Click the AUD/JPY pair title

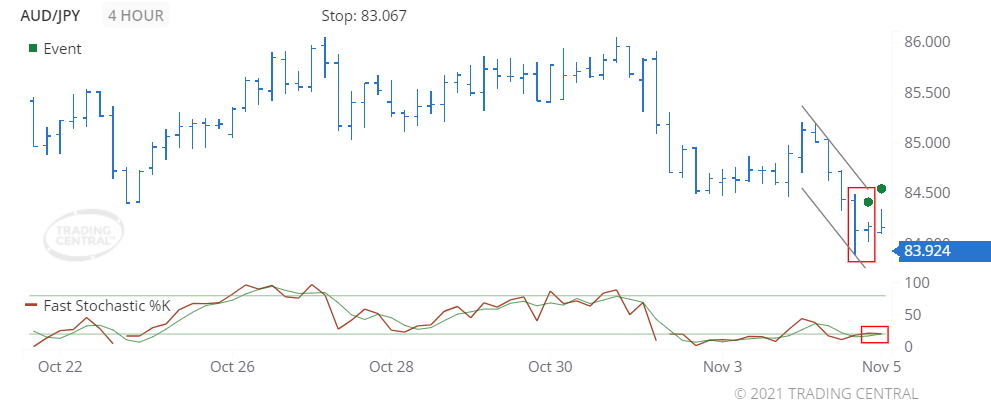click(51, 16)
